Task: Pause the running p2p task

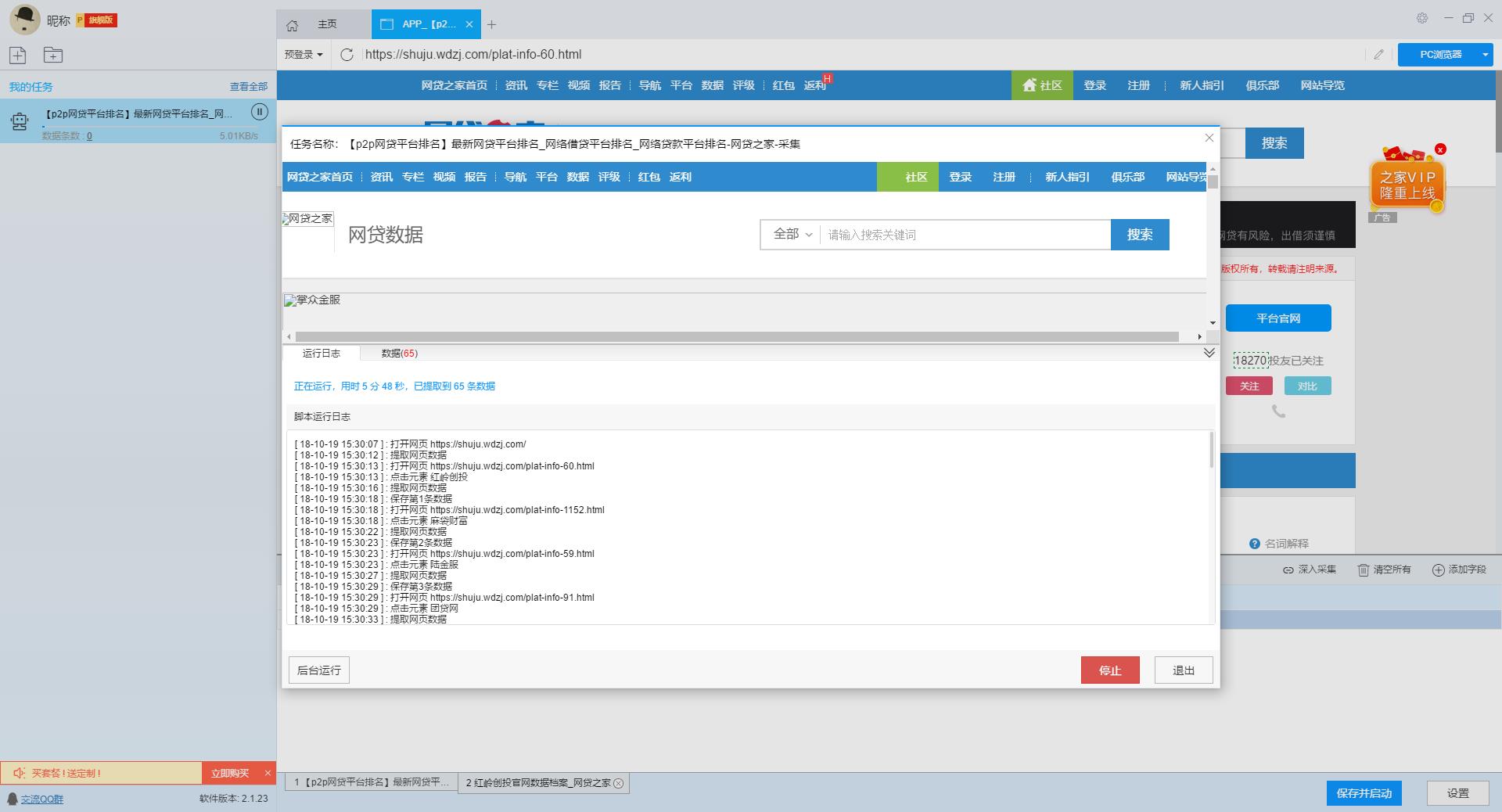Action: 259,112
